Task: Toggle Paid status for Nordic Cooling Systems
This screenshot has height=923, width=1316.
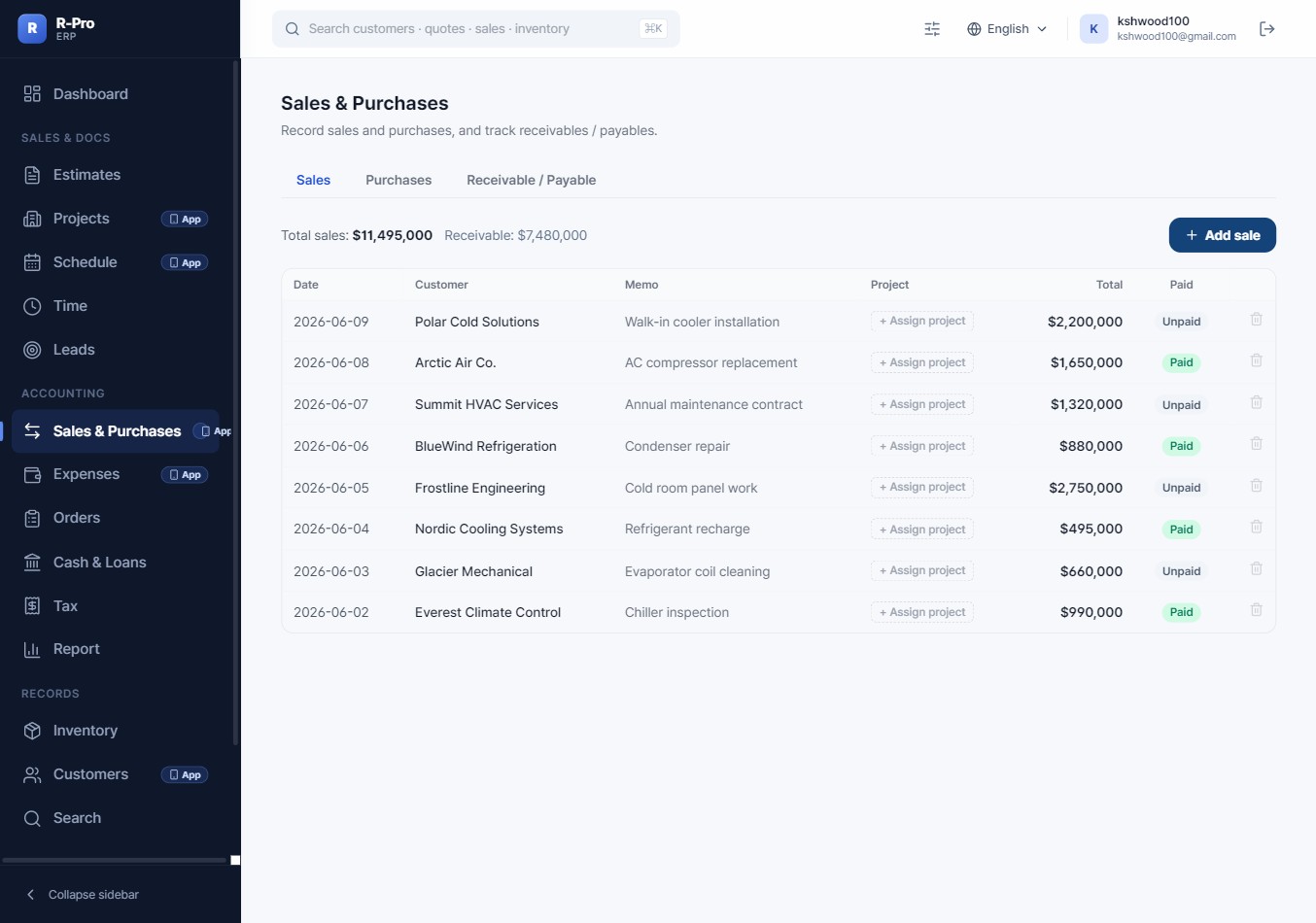Action: click(x=1181, y=530)
